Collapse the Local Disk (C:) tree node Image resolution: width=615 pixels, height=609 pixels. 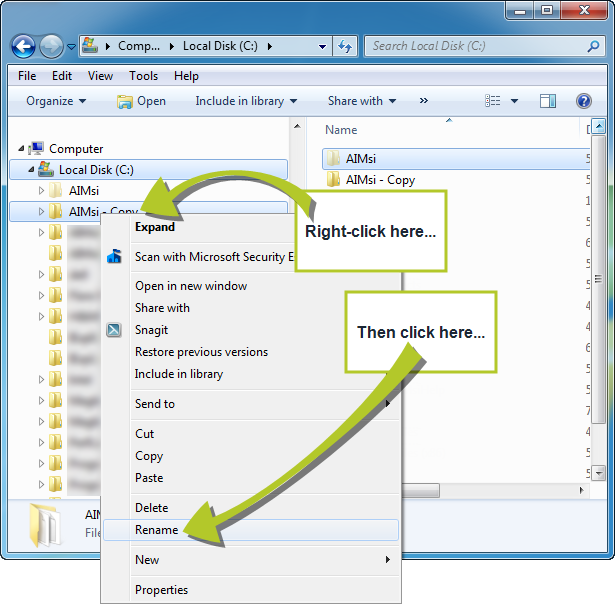(x=31, y=170)
